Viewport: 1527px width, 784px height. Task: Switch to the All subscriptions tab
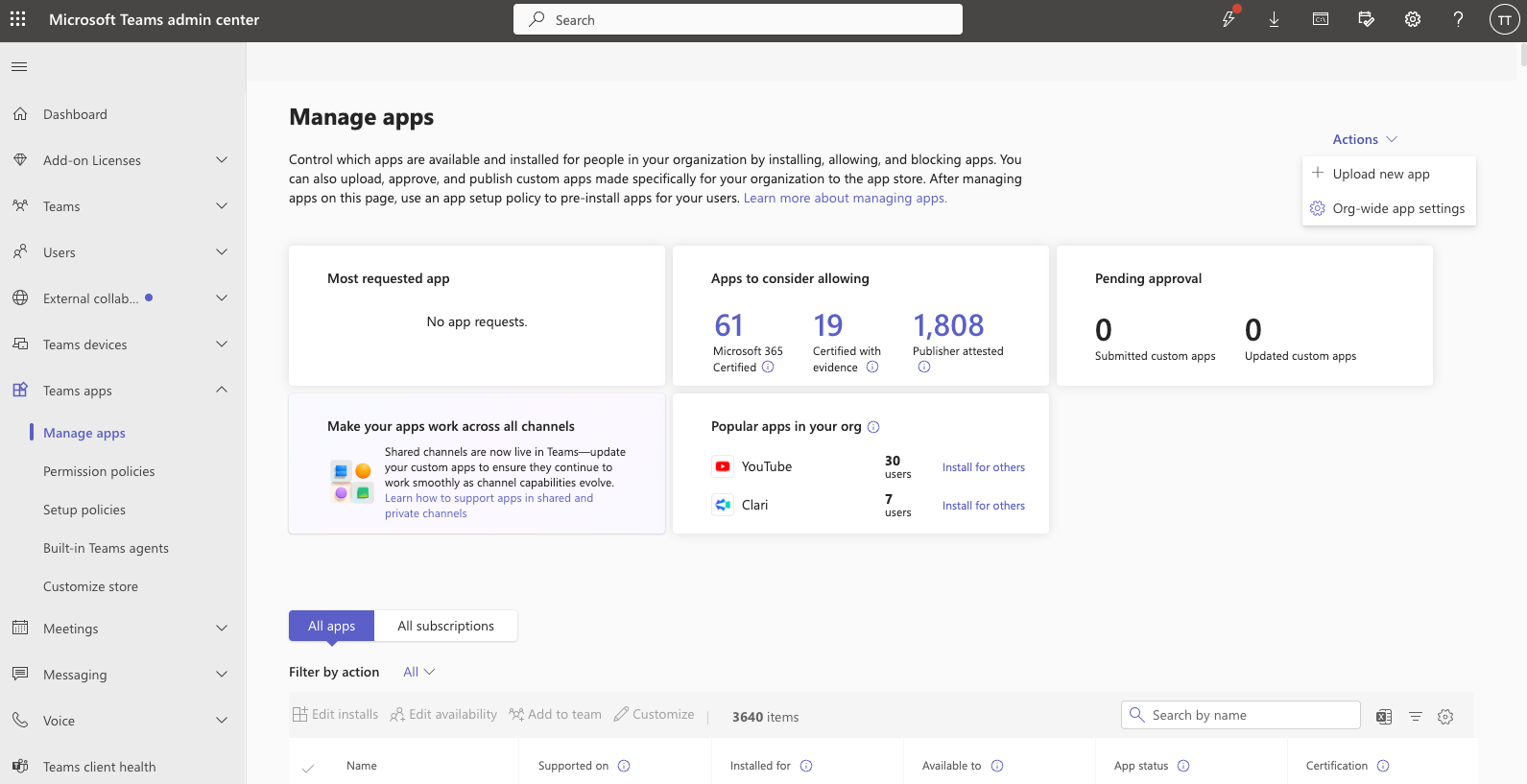[446, 626]
